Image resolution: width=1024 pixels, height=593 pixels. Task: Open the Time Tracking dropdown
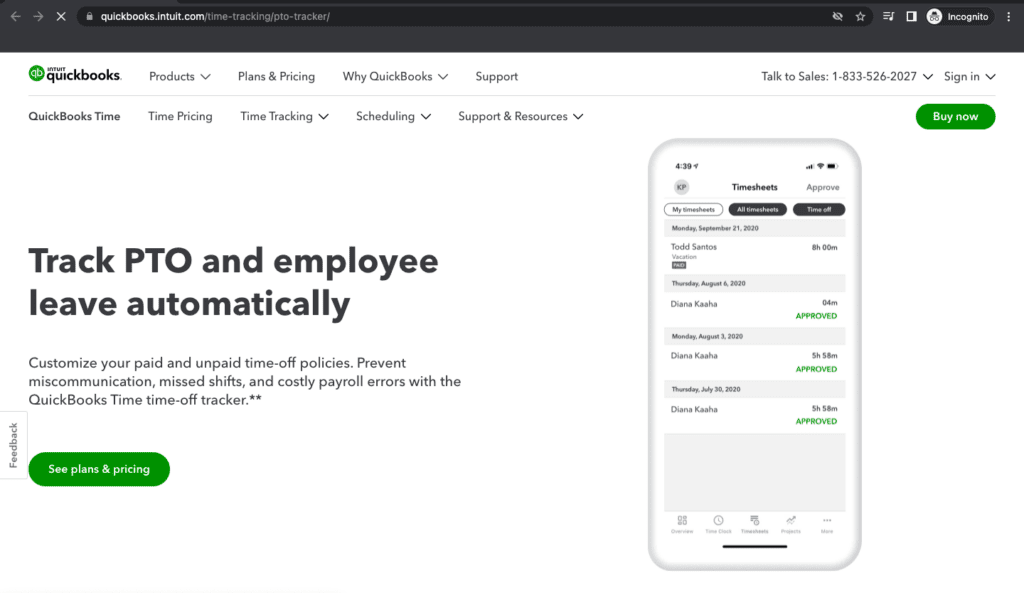coord(284,116)
